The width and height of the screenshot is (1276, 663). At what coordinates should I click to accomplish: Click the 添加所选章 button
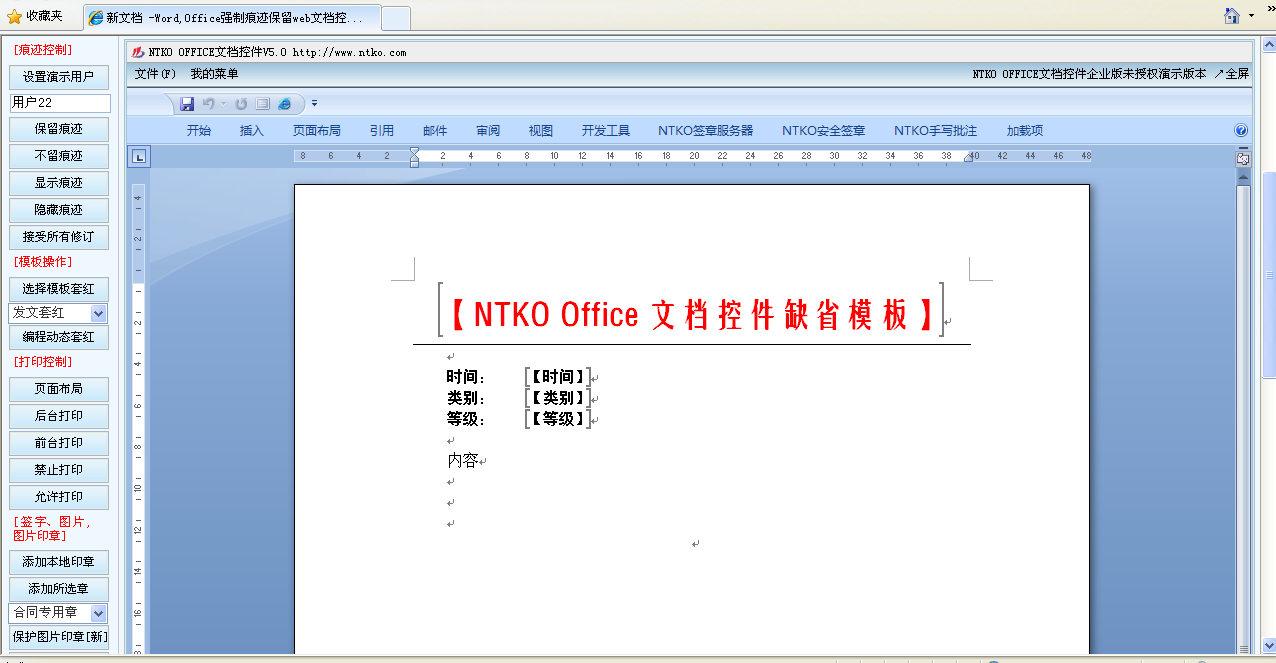click(59, 589)
